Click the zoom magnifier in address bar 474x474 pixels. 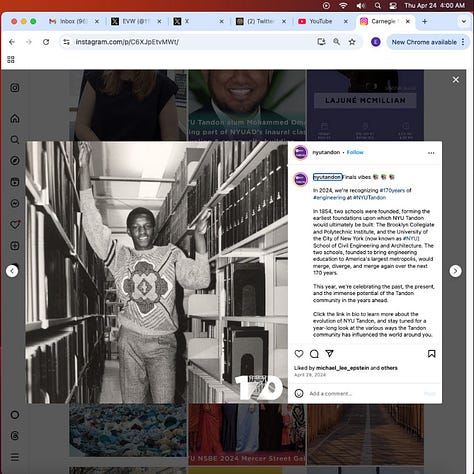pos(337,42)
